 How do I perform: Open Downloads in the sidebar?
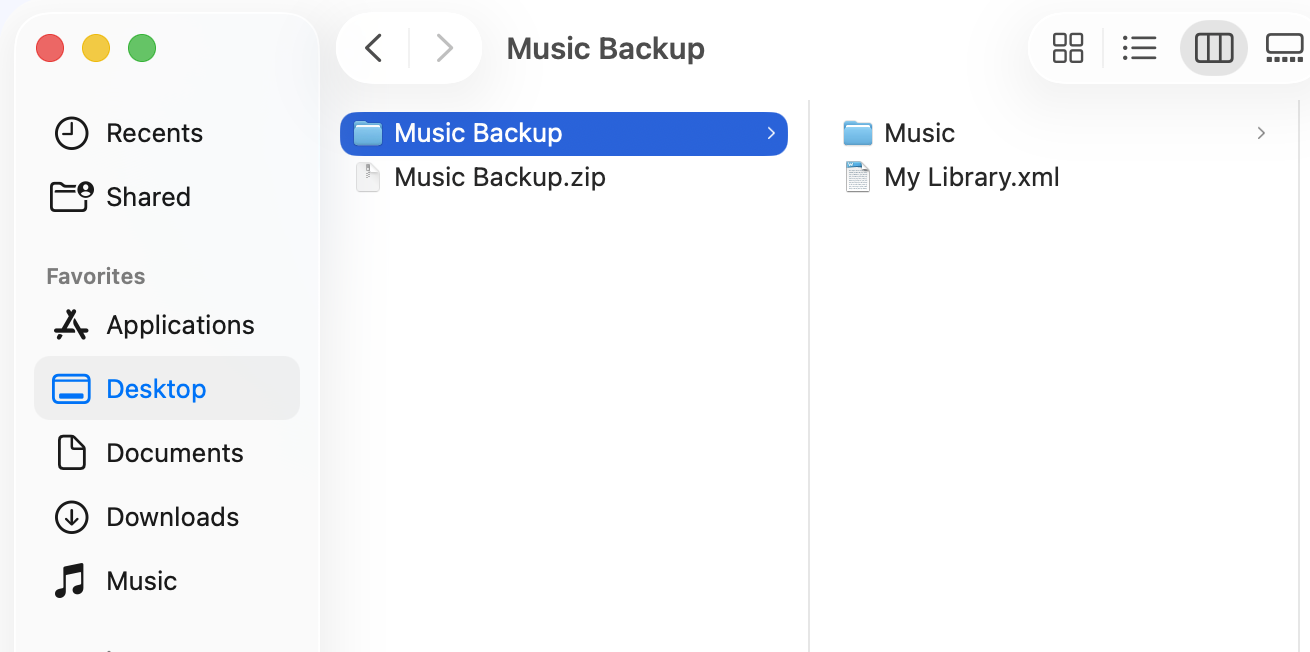pyautogui.click(x=172, y=517)
